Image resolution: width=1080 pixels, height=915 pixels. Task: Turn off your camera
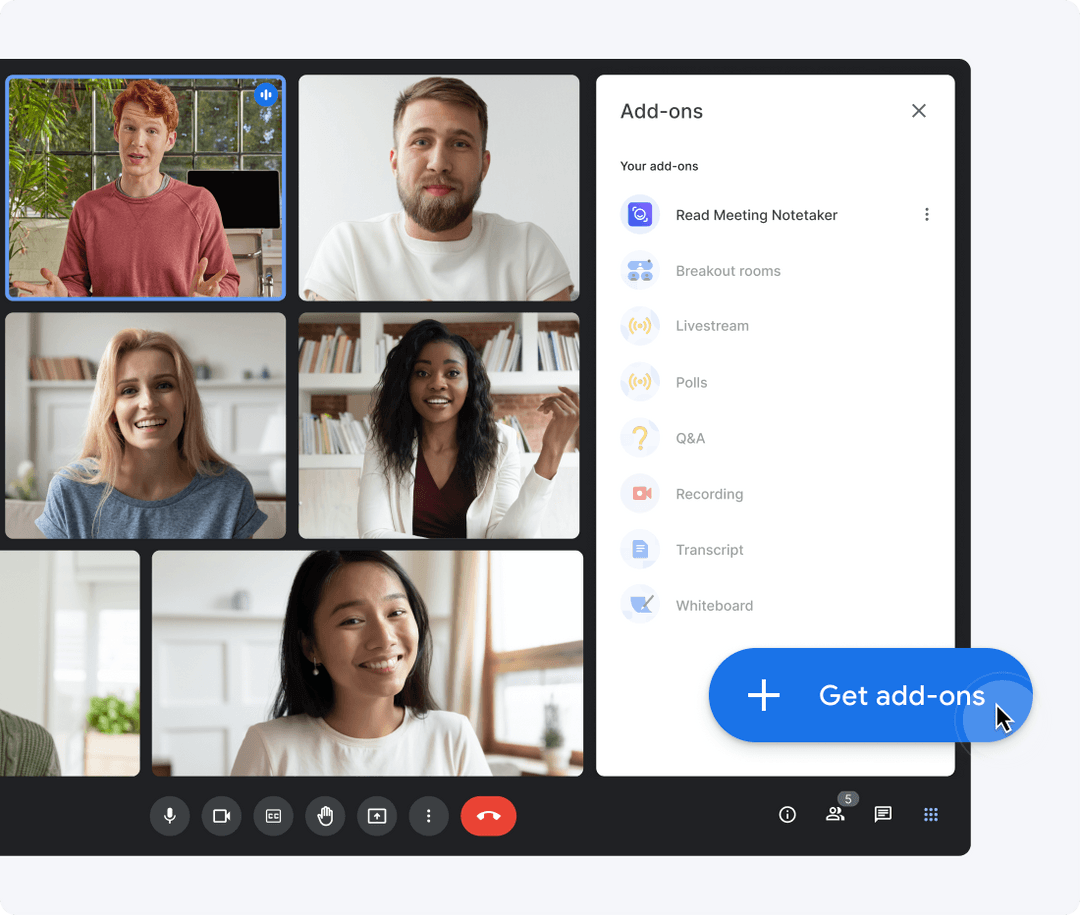click(x=221, y=816)
